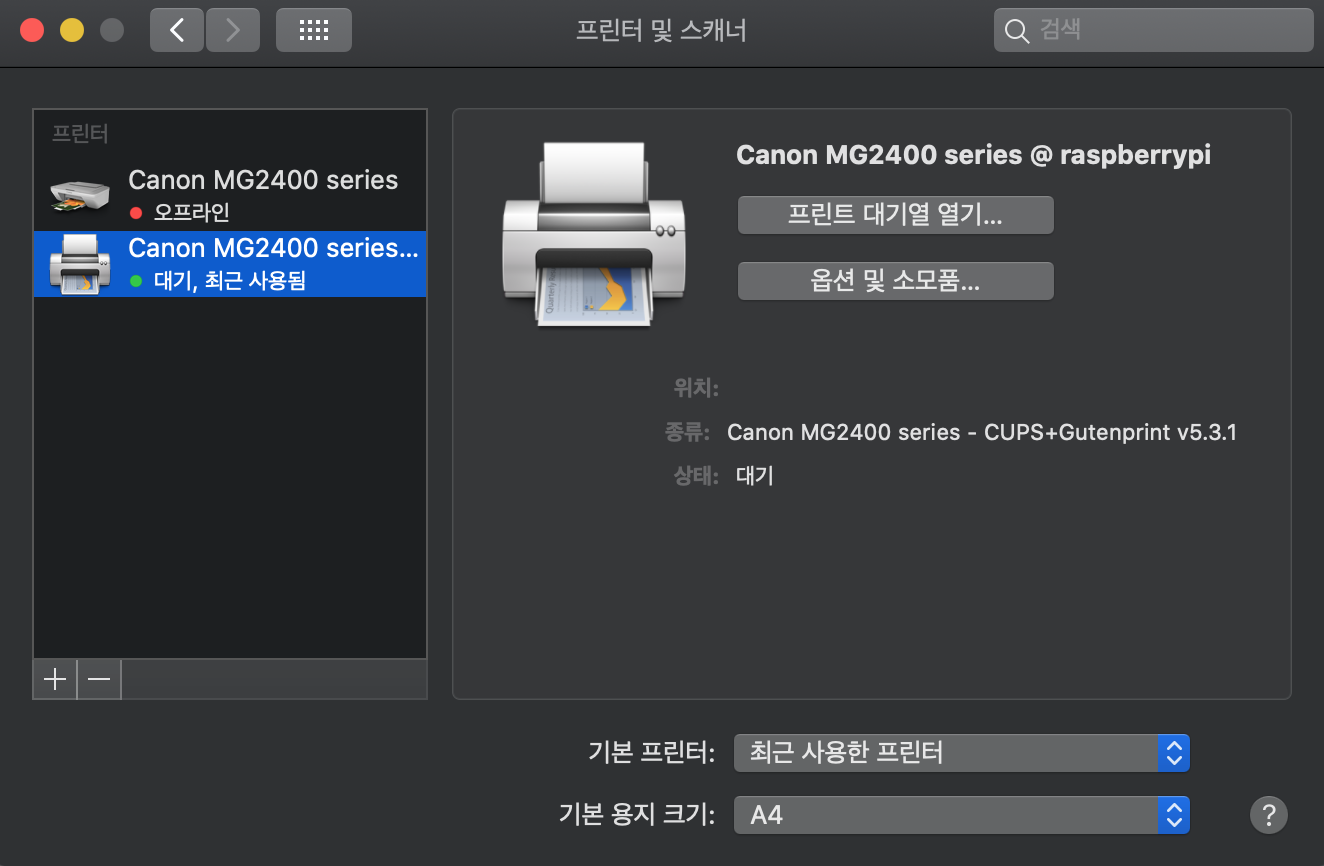
Task: Click the green idle status dot
Action: (137, 281)
